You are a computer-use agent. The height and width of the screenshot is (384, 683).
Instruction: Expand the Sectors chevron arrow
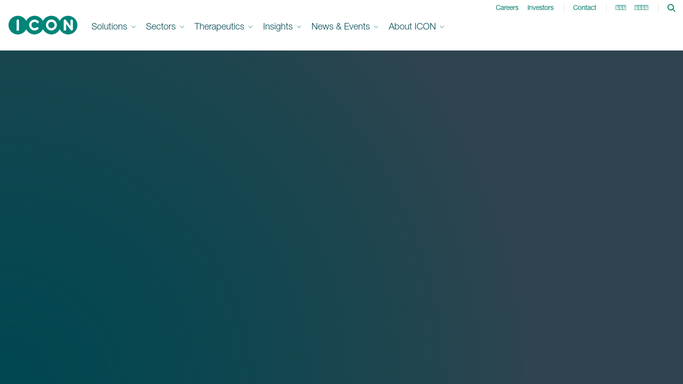coord(182,27)
